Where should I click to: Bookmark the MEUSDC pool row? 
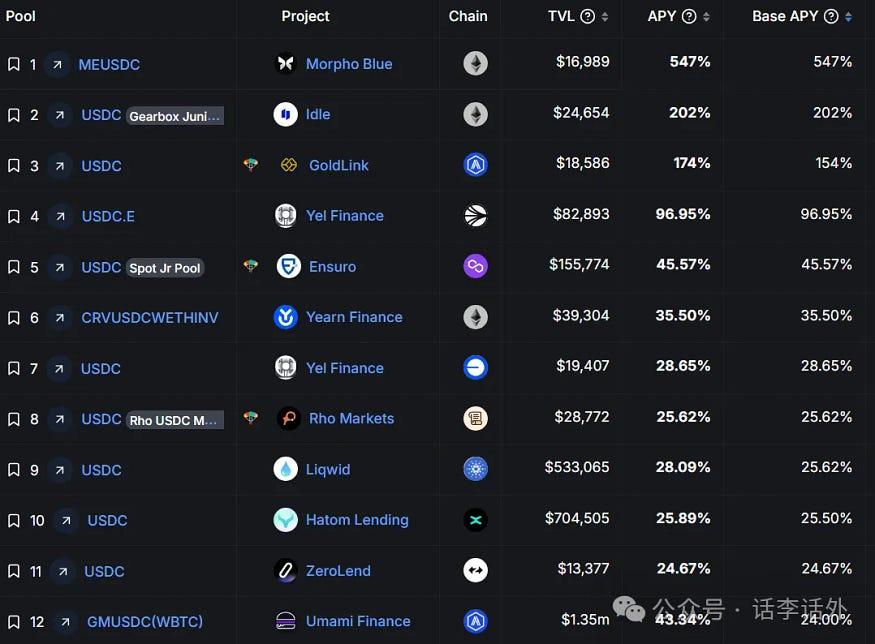coord(13,64)
